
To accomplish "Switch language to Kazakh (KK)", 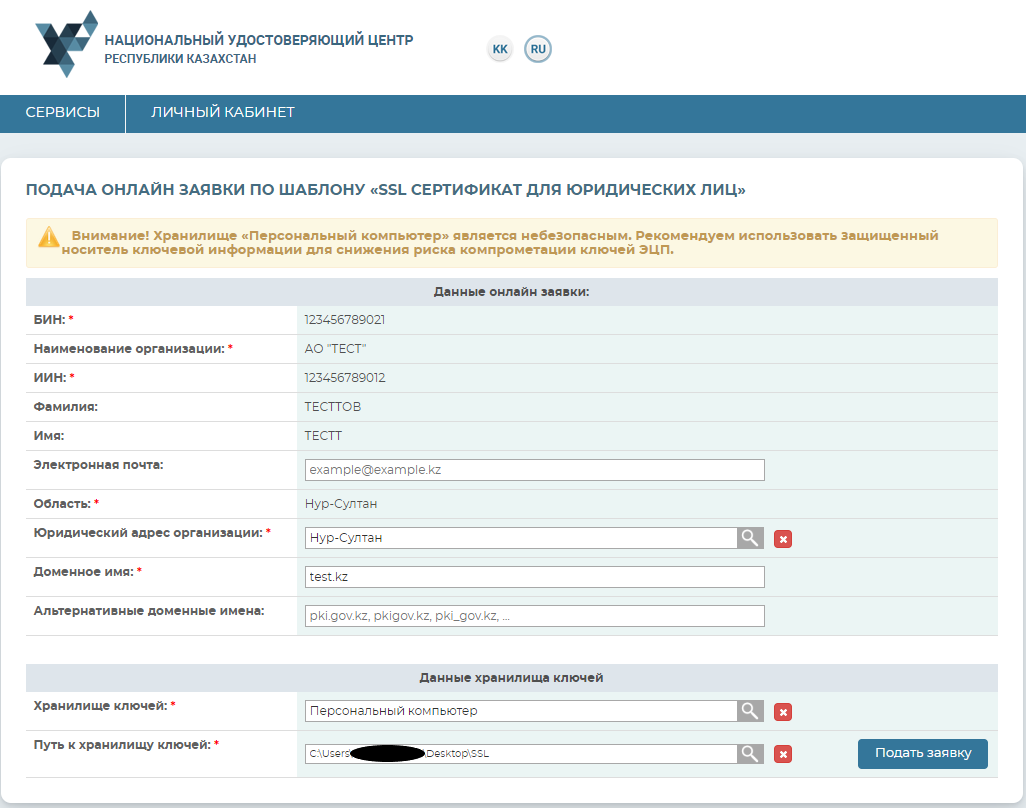I will 500,49.
